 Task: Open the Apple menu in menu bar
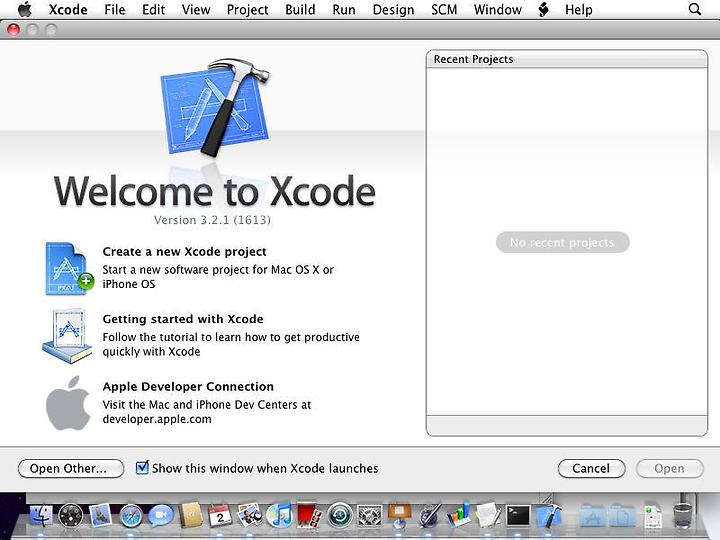pyautogui.click(x=25, y=9)
